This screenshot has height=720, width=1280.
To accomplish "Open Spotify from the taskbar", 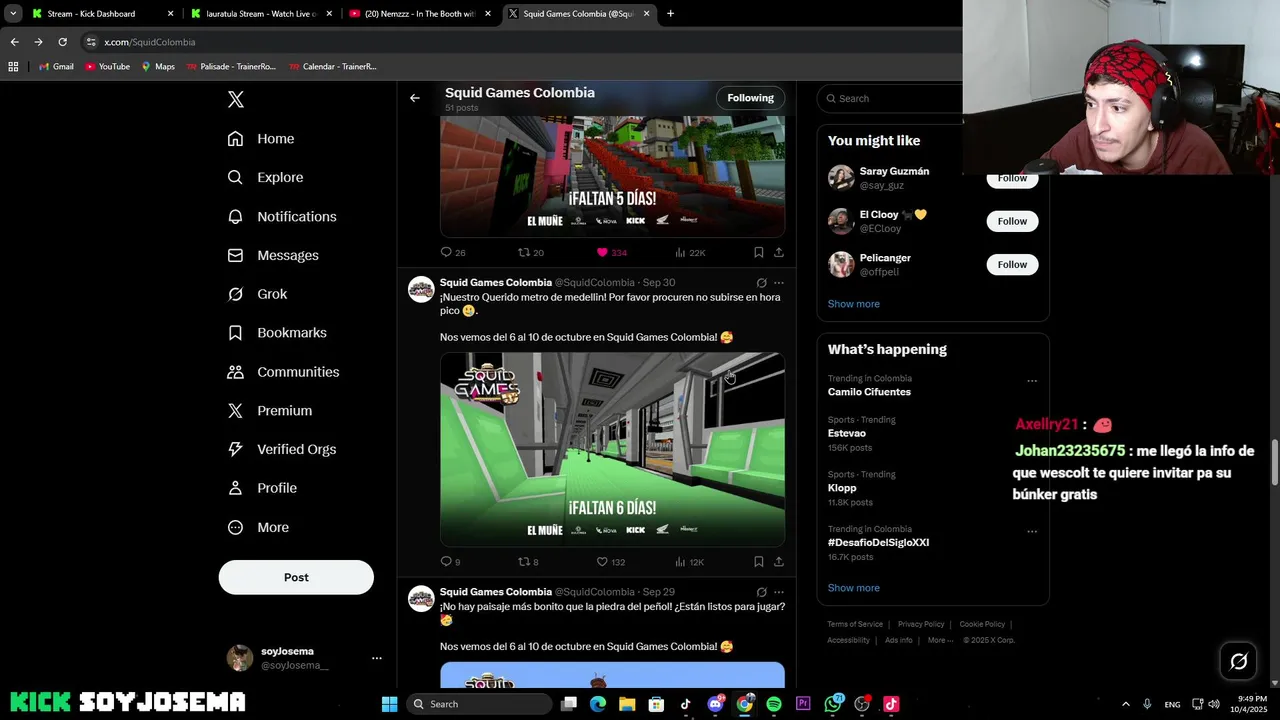I will (x=774, y=704).
